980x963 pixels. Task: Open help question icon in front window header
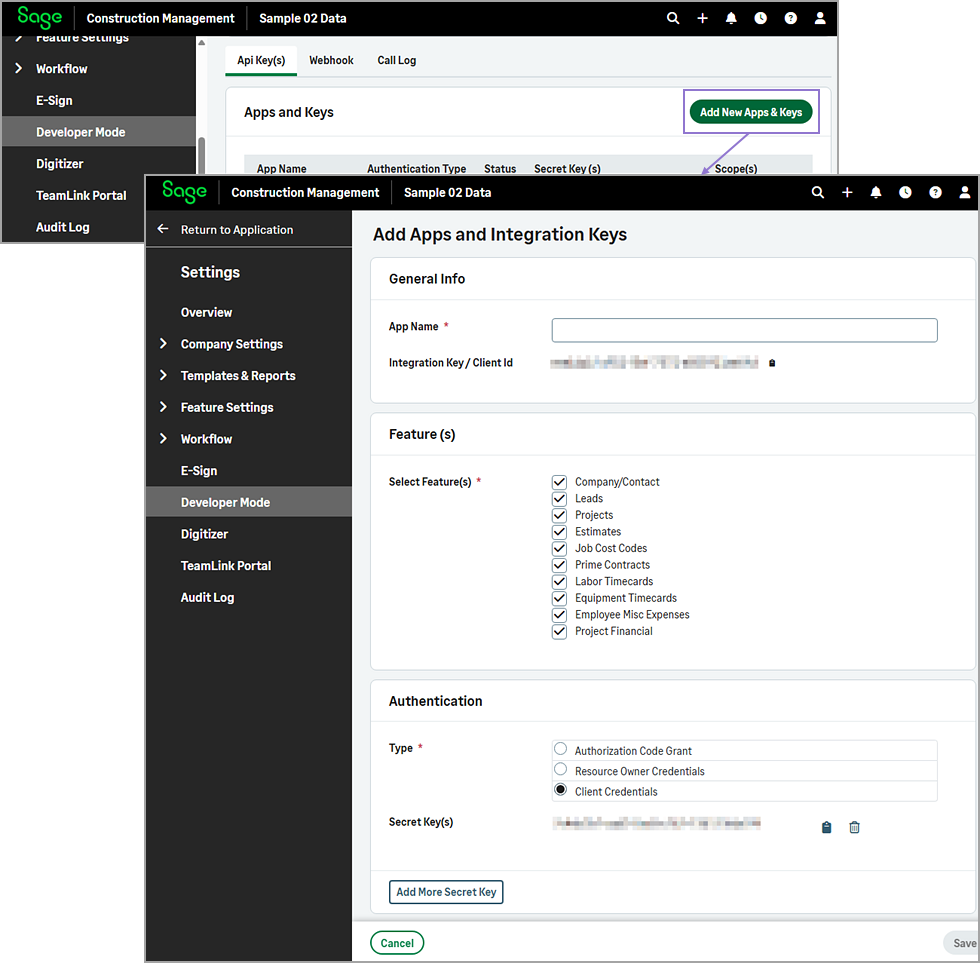(935, 192)
